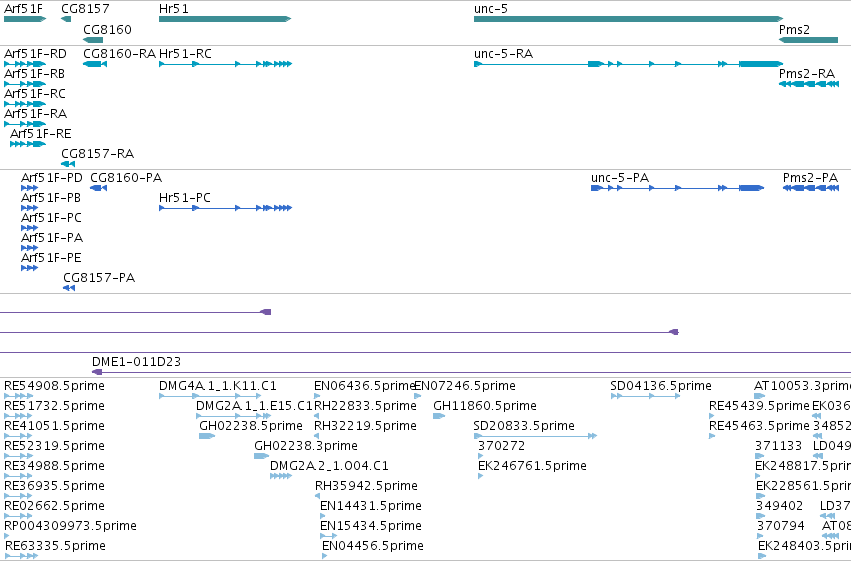Viewport: 851px width, 561px height.
Task: Select the GH11860.5prime label
Action: 485,406
